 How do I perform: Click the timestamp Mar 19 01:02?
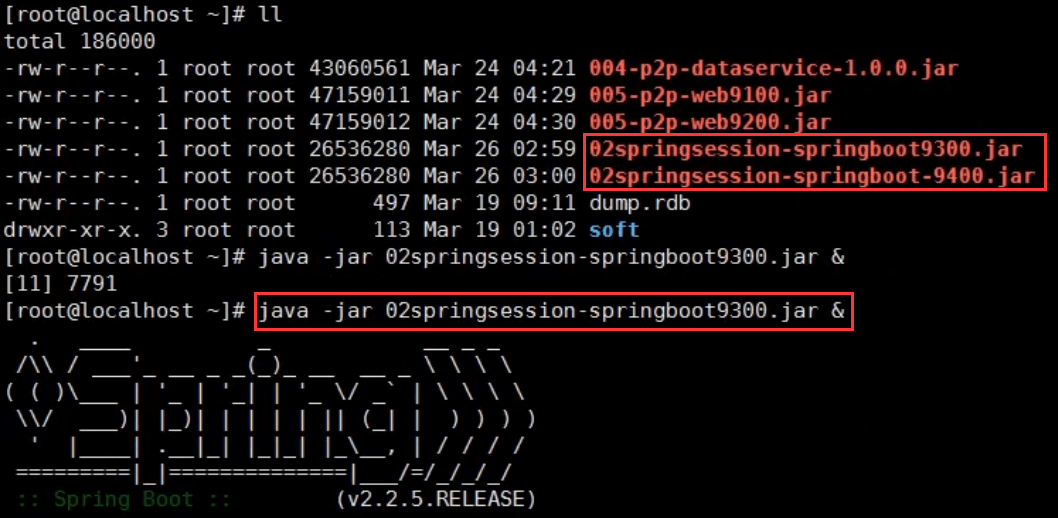coord(499,230)
